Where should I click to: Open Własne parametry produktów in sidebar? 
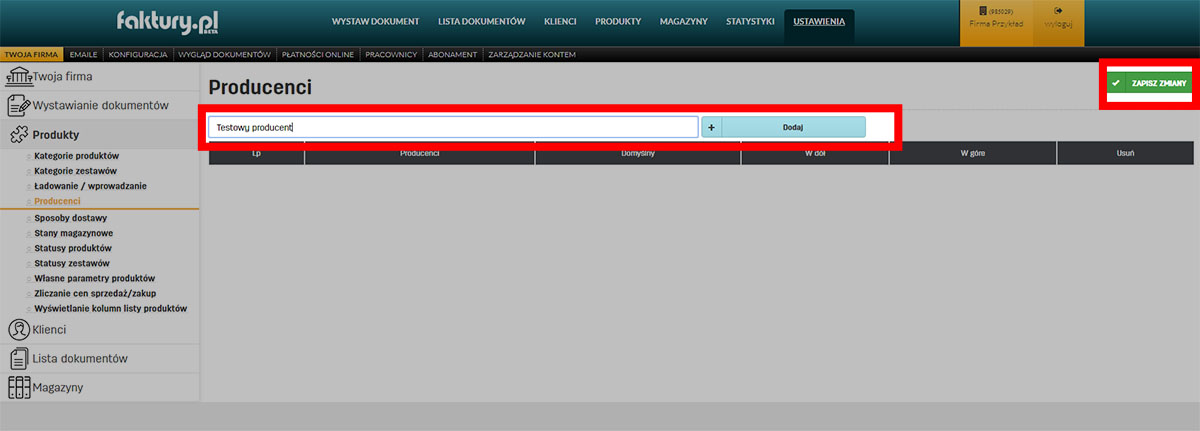95,278
